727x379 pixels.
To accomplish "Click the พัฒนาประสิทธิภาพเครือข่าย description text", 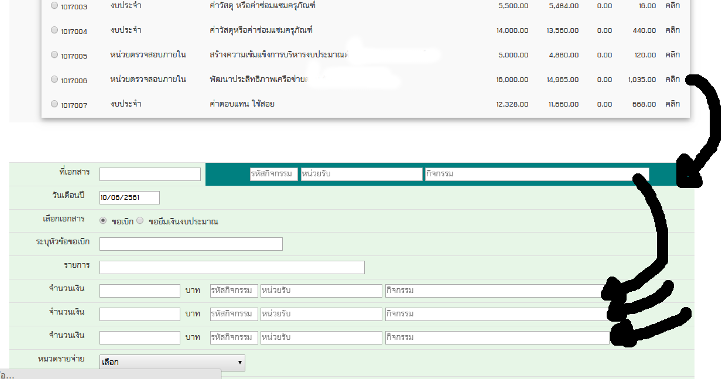I will [x=258, y=79].
